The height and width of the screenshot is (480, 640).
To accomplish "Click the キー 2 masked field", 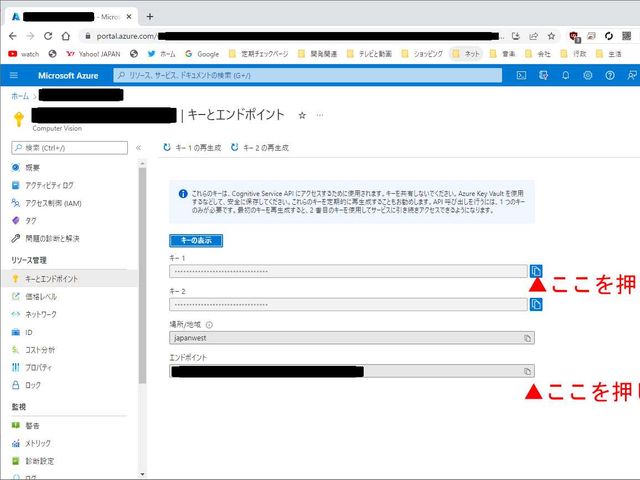I will (x=348, y=304).
